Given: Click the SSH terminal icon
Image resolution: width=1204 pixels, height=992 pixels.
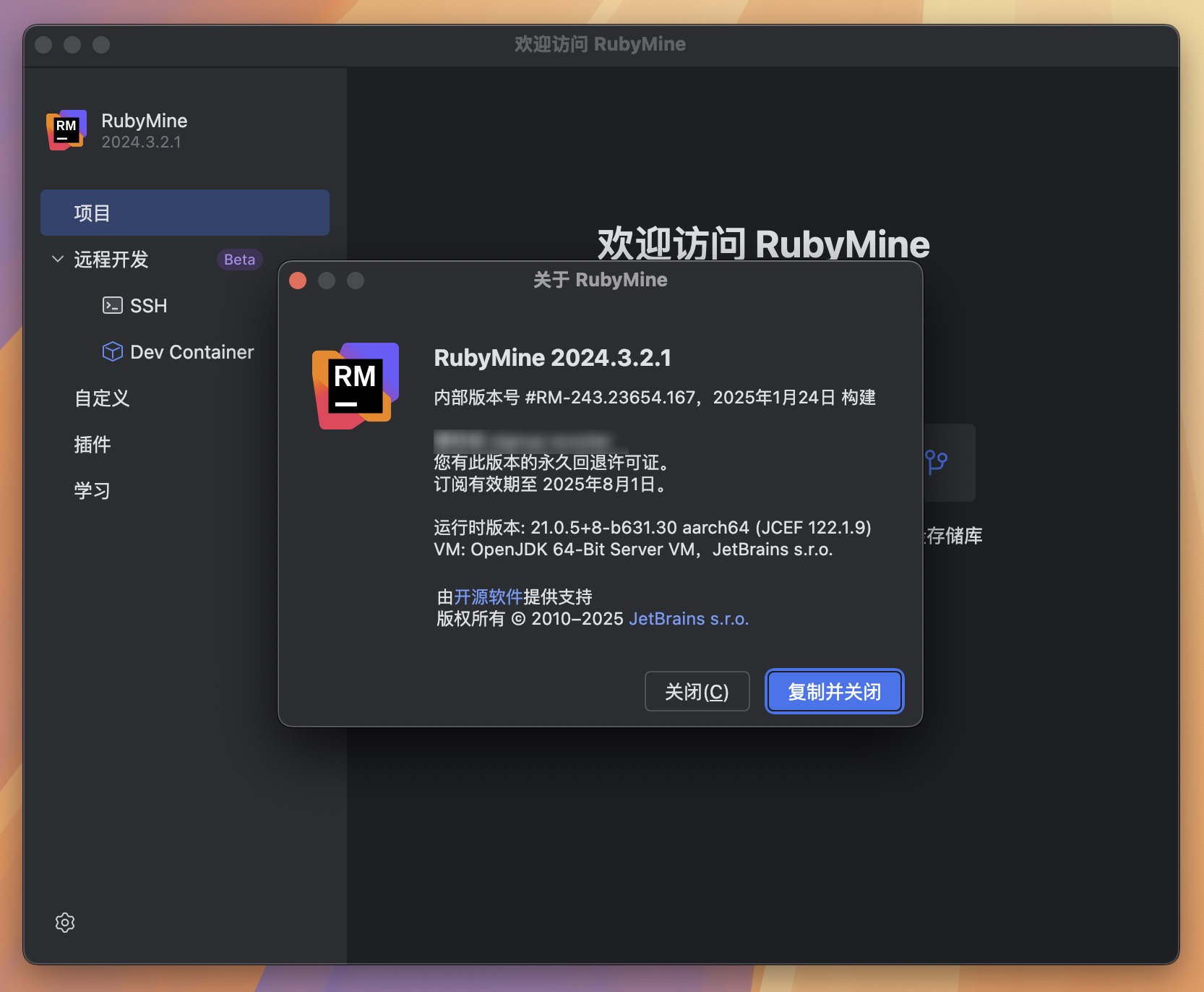Looking at the screenshot, I should [112, 305].
